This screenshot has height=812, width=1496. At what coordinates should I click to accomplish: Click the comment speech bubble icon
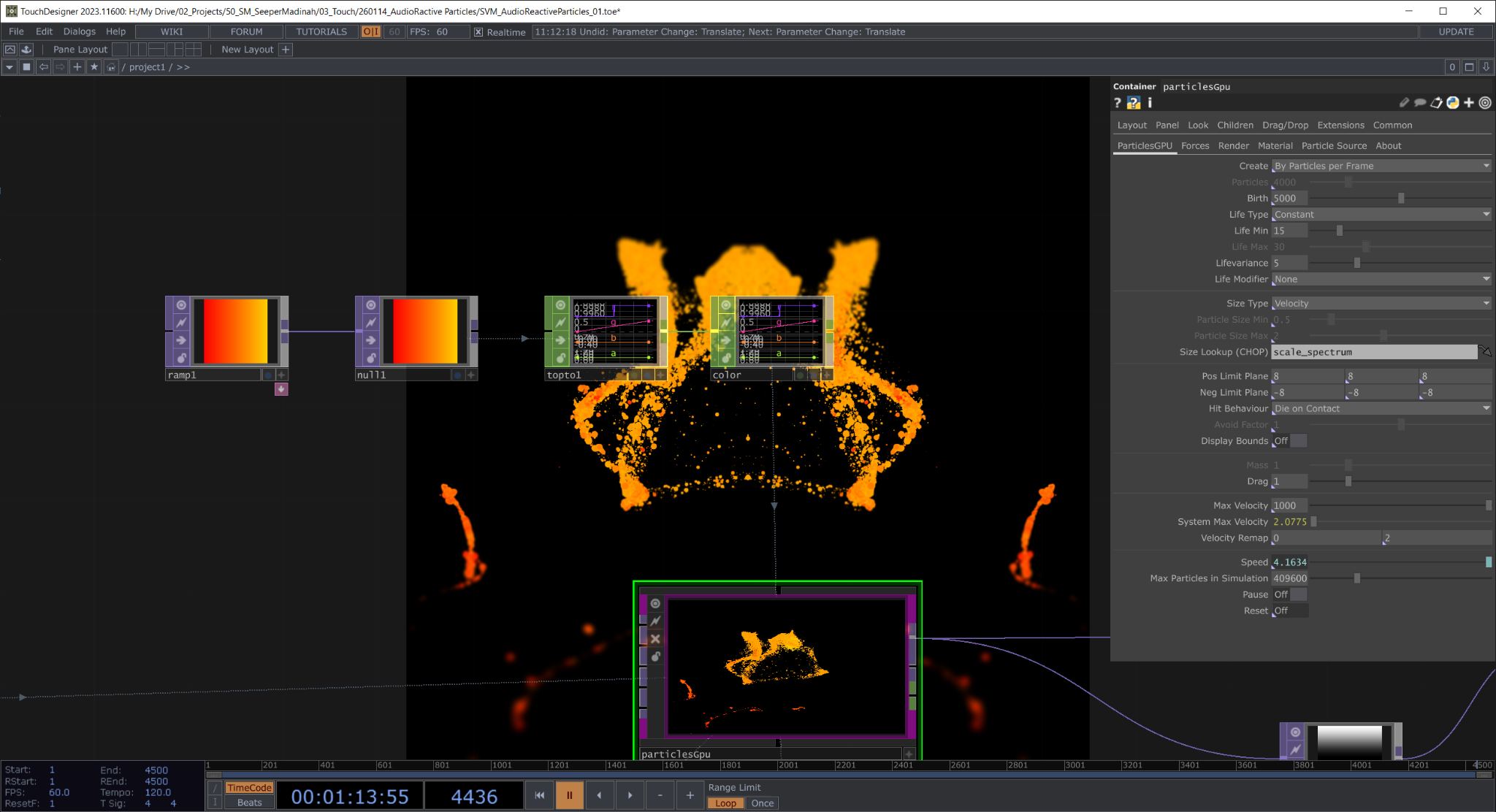(x=1419, y=103)
